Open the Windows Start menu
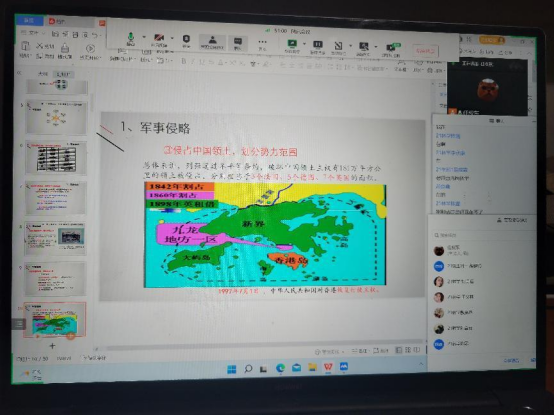 (231, 369)
